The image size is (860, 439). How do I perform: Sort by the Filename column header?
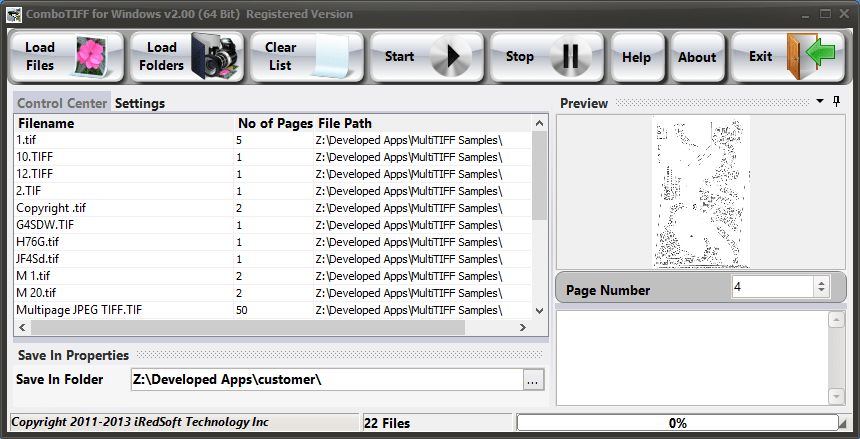point(125,123)
